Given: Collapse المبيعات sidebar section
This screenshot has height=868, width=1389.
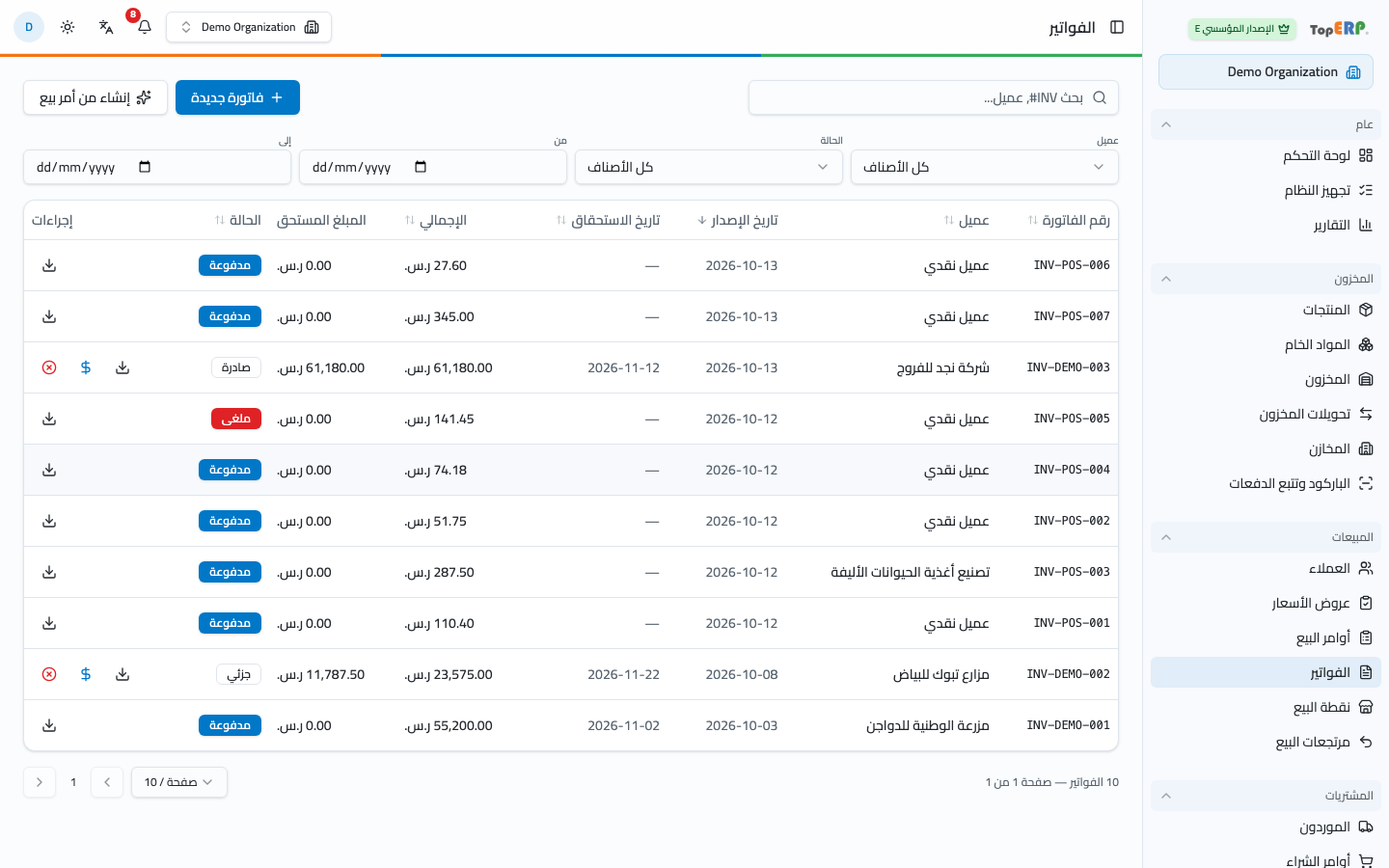Looking at the screenshot, I should pos(1266,537).
